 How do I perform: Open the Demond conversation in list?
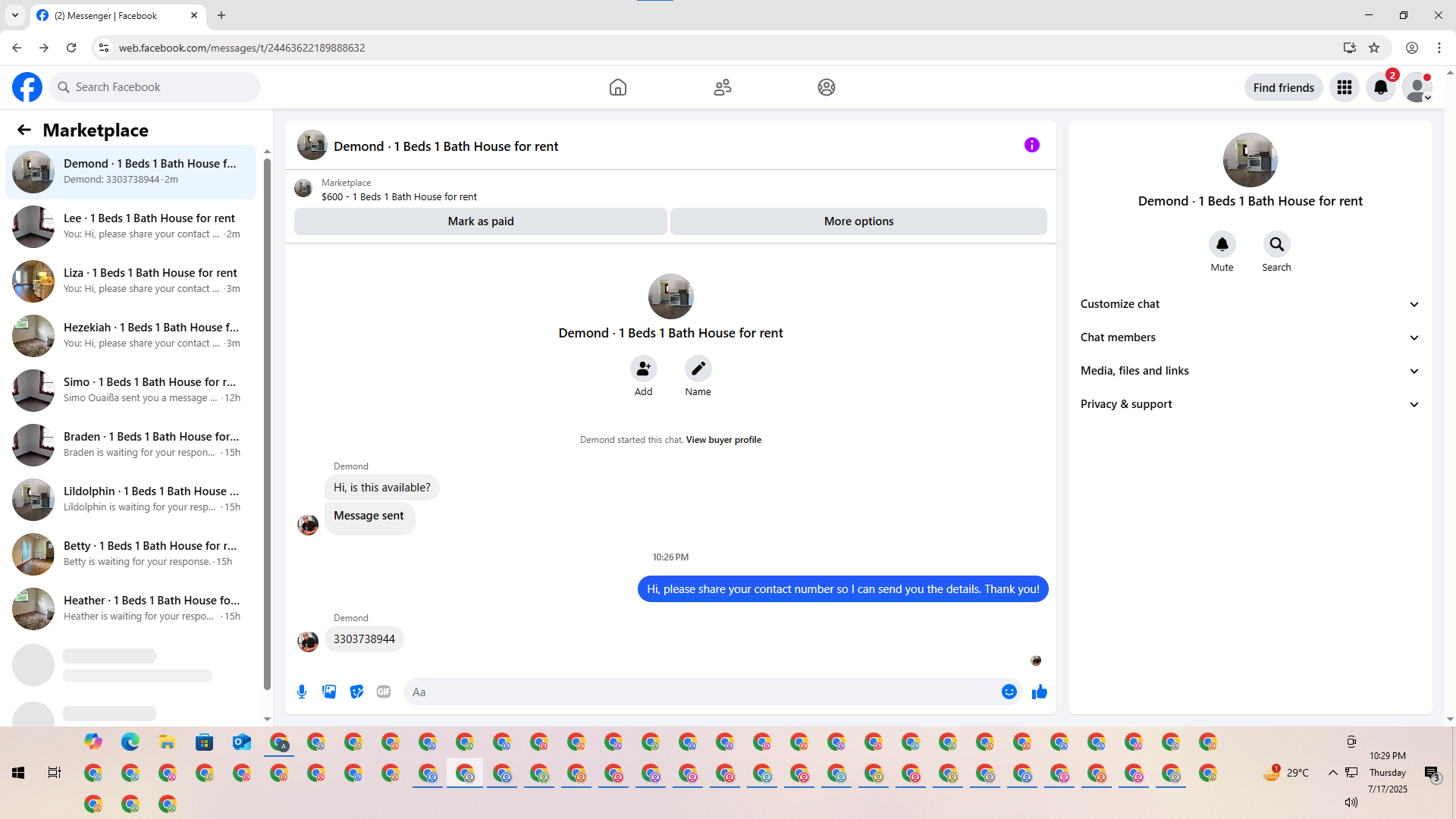130,172
